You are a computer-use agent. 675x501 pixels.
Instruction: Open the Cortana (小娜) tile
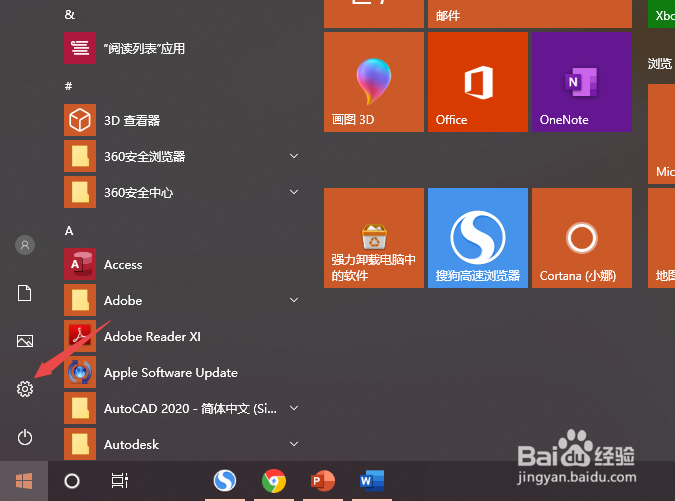tap(582, 238)
